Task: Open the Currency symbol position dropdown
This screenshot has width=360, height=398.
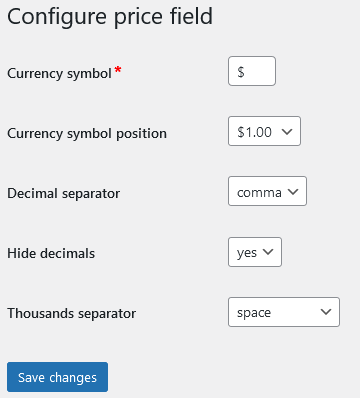Action: (264, 131)
